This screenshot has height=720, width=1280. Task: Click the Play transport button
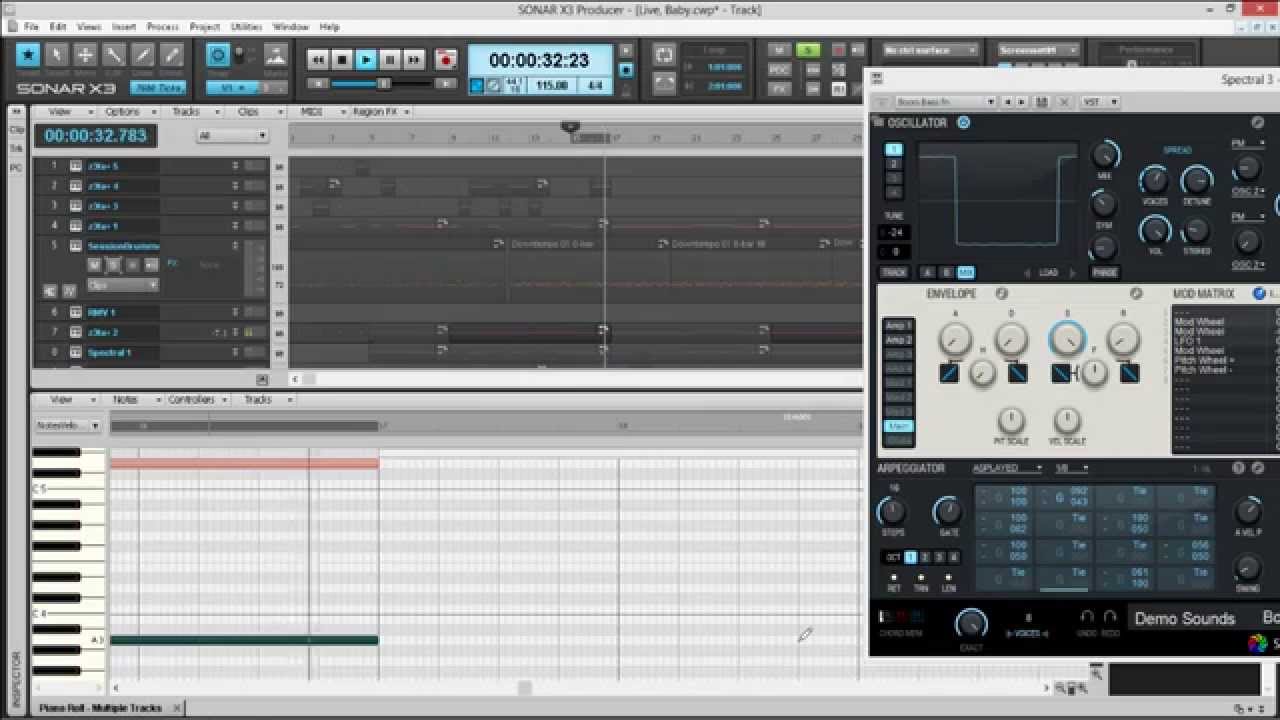pos(366,60)
